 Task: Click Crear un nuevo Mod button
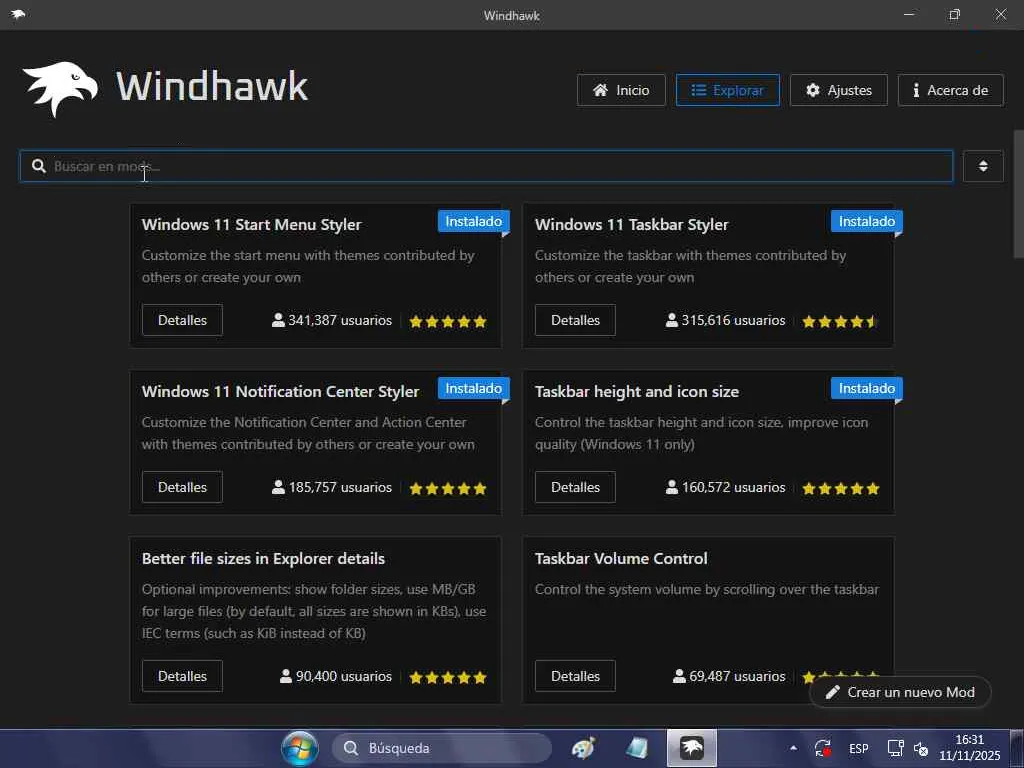coord(901,692)
